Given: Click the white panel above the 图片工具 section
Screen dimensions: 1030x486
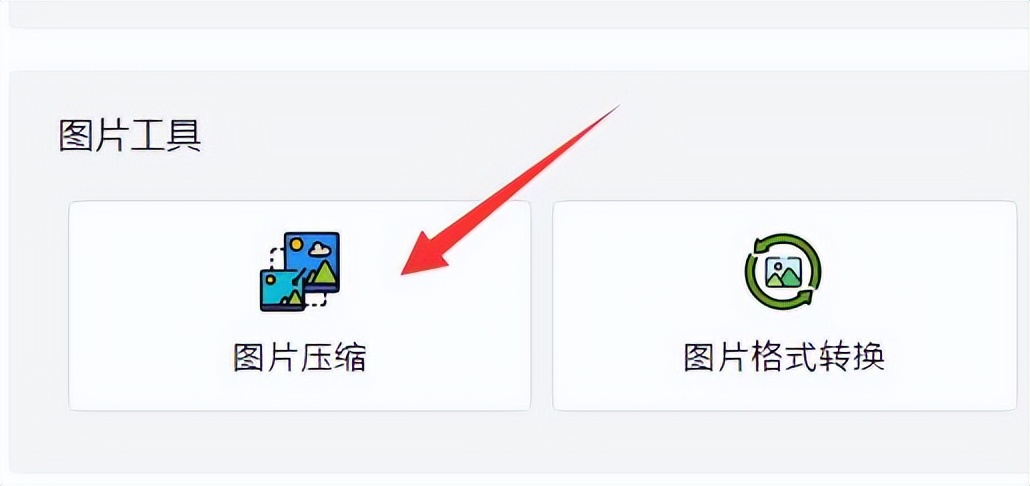Looking at the screenshot, I should [515, 14].
